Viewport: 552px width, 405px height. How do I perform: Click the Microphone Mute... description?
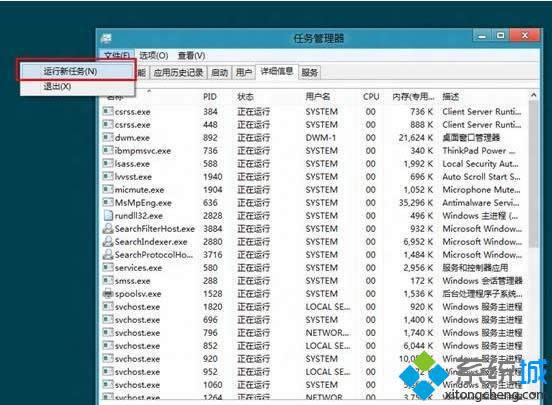(481, 190)
